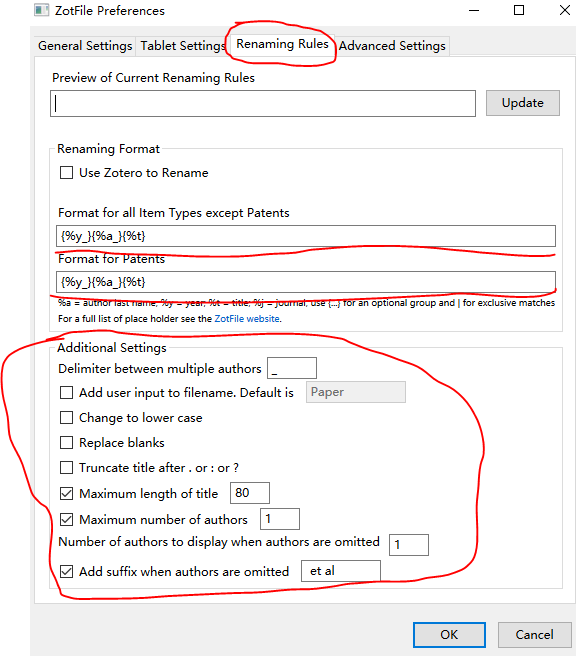Switch to the Tablet Settings tab
The image size is (576, 656).
pos(182,46)
